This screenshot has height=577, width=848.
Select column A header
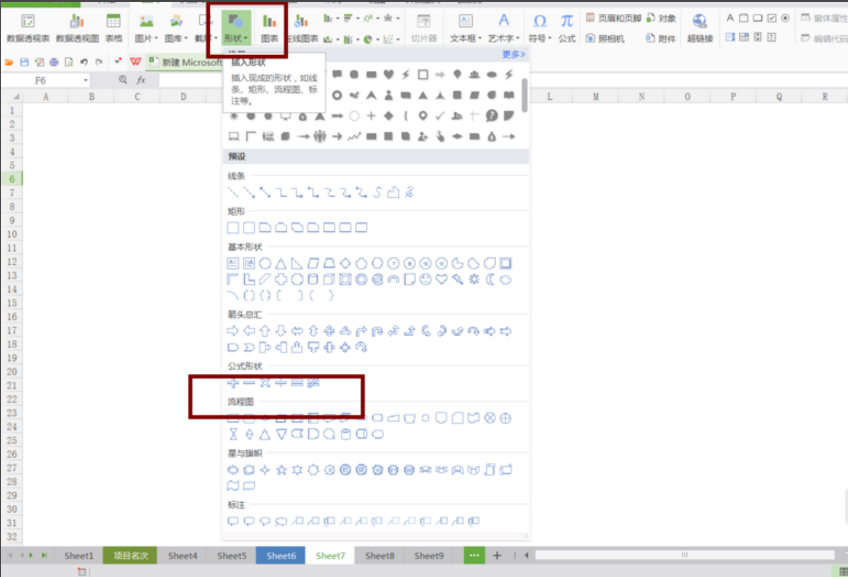45,96
